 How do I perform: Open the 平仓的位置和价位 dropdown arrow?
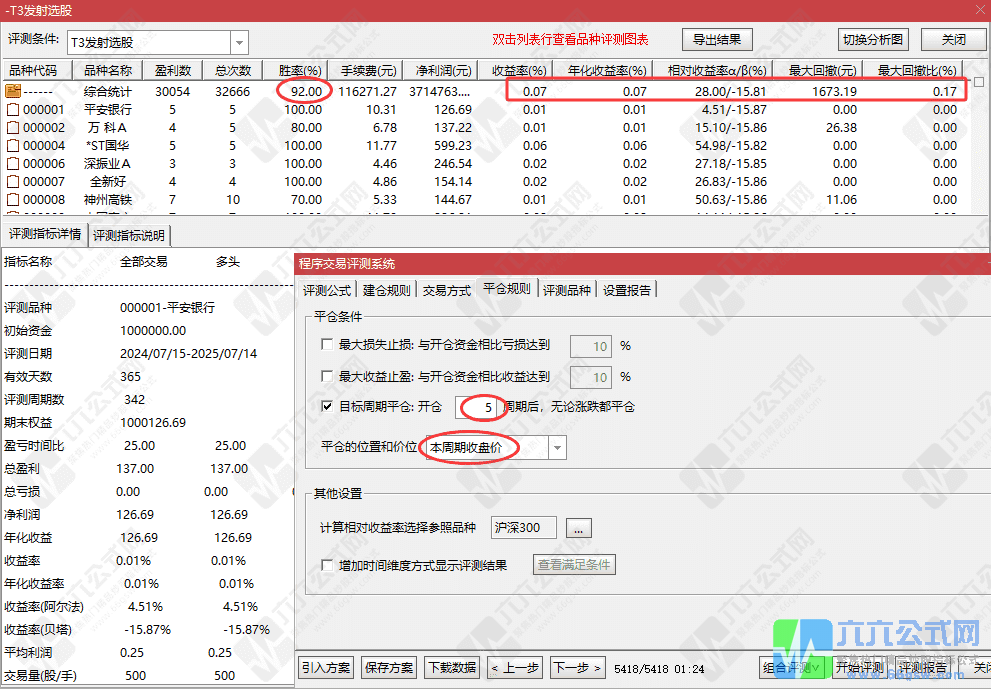pyautogui.click(x=557, y=448)
